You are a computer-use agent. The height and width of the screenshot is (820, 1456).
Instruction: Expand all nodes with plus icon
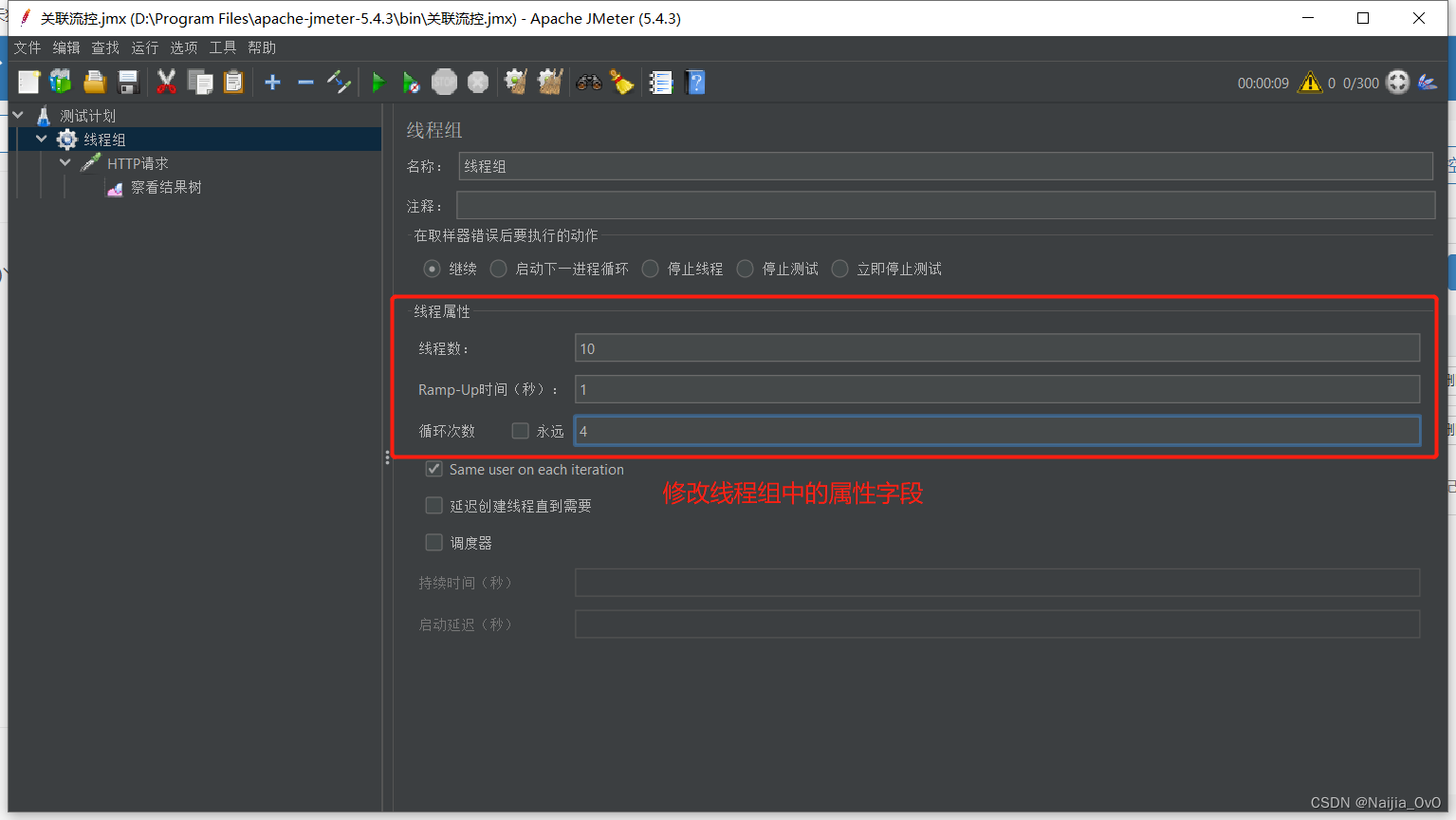coord(272,83)
